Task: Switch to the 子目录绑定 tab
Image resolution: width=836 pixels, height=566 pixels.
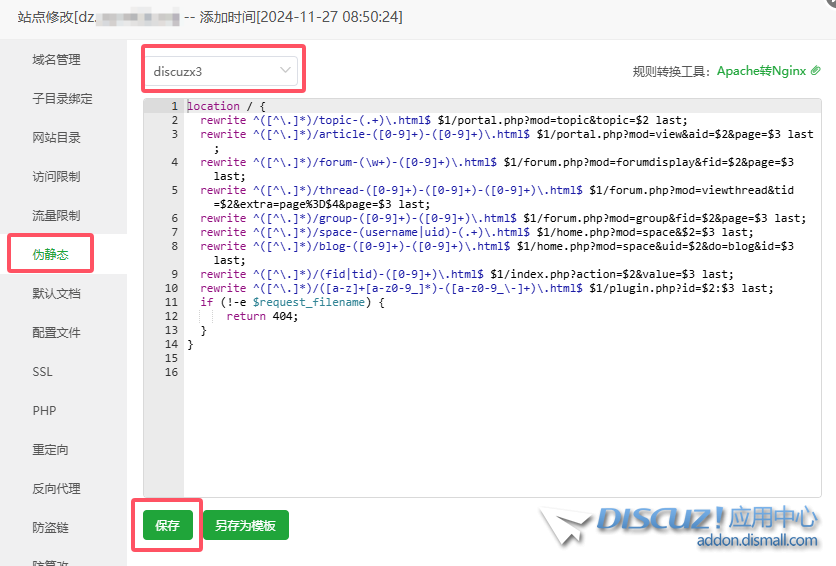Action: point(62,99)
